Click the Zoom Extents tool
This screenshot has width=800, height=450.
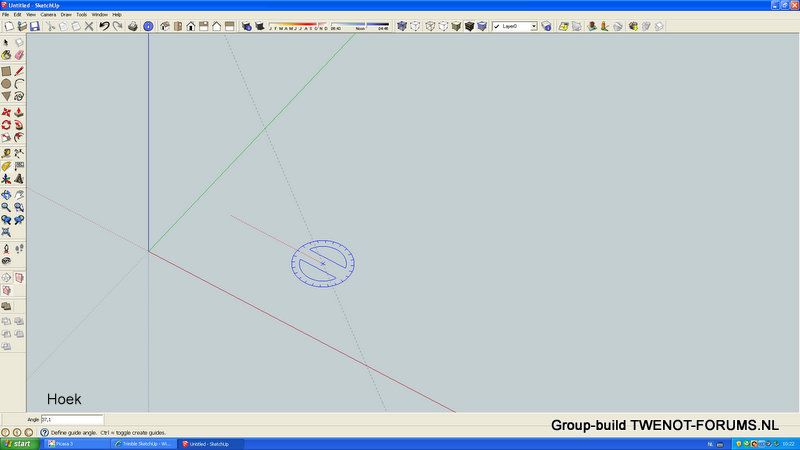6,232
